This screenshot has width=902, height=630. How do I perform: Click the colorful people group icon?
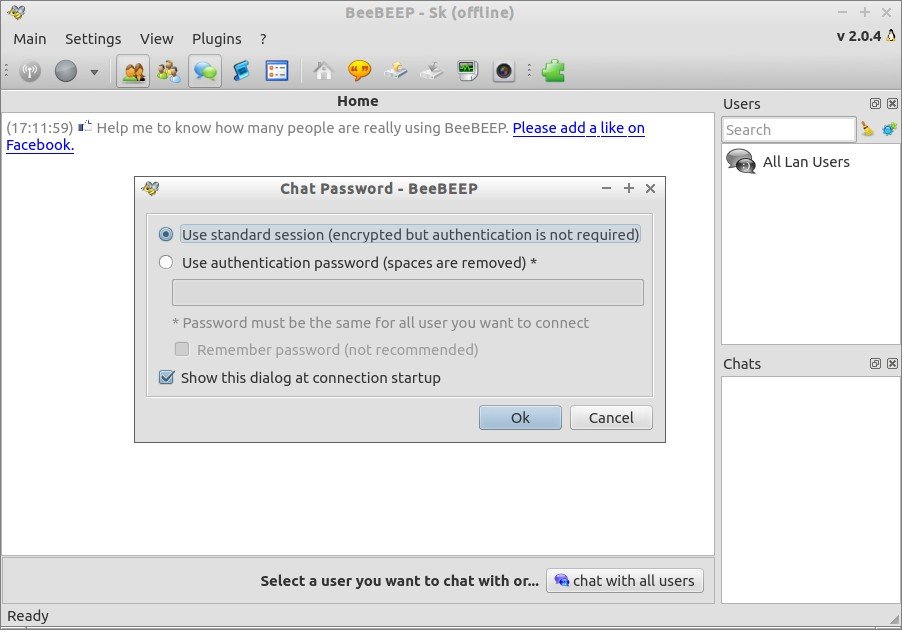pyautogui.click(x=169, y=71)
